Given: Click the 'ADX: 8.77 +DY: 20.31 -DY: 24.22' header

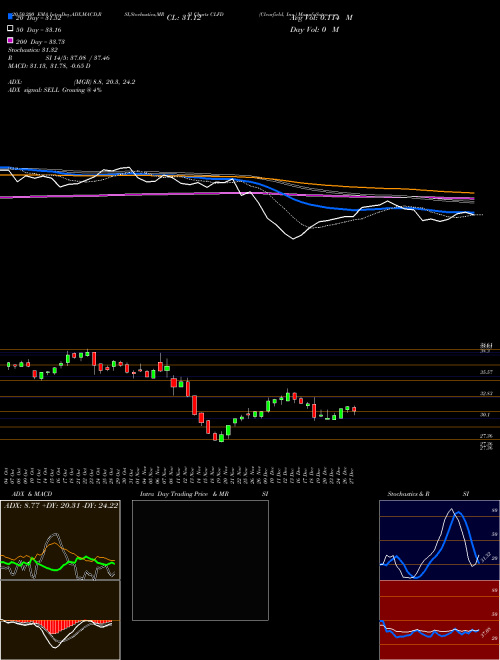Looking at the screenshot, I should 61,505.
